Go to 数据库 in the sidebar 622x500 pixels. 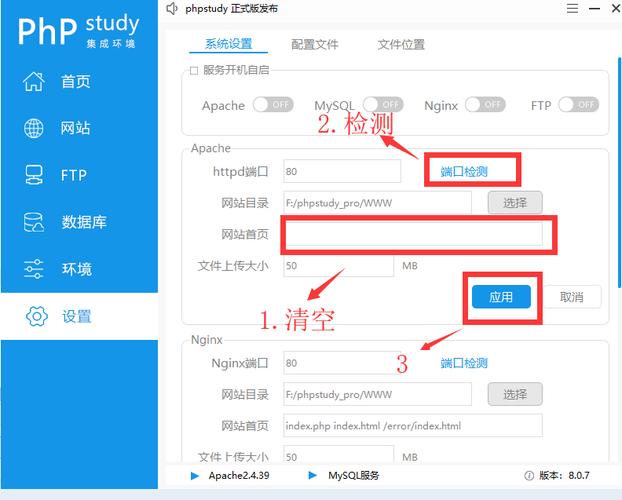click(x=84, y=222)
